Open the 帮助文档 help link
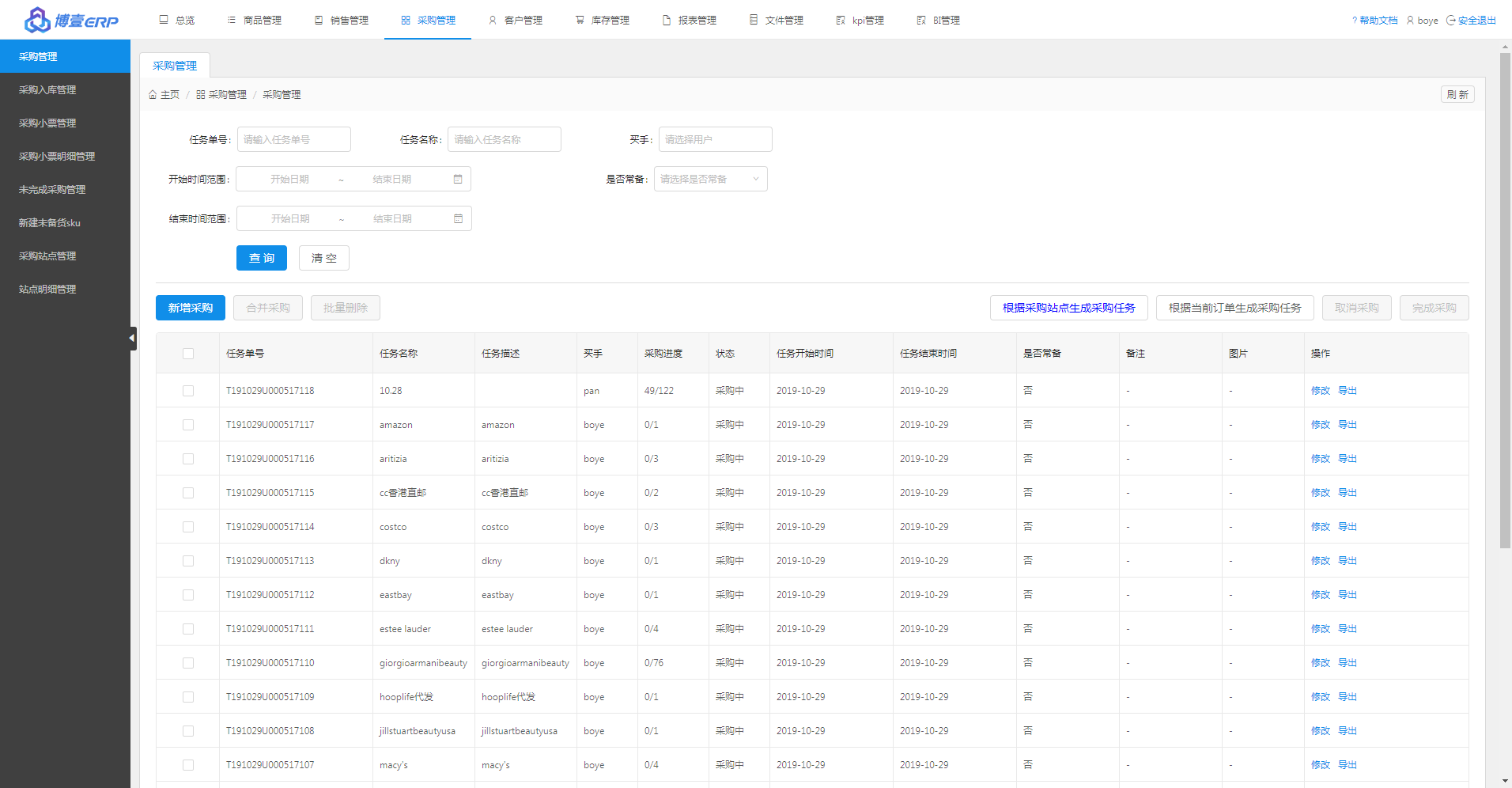 [1374, 21]
